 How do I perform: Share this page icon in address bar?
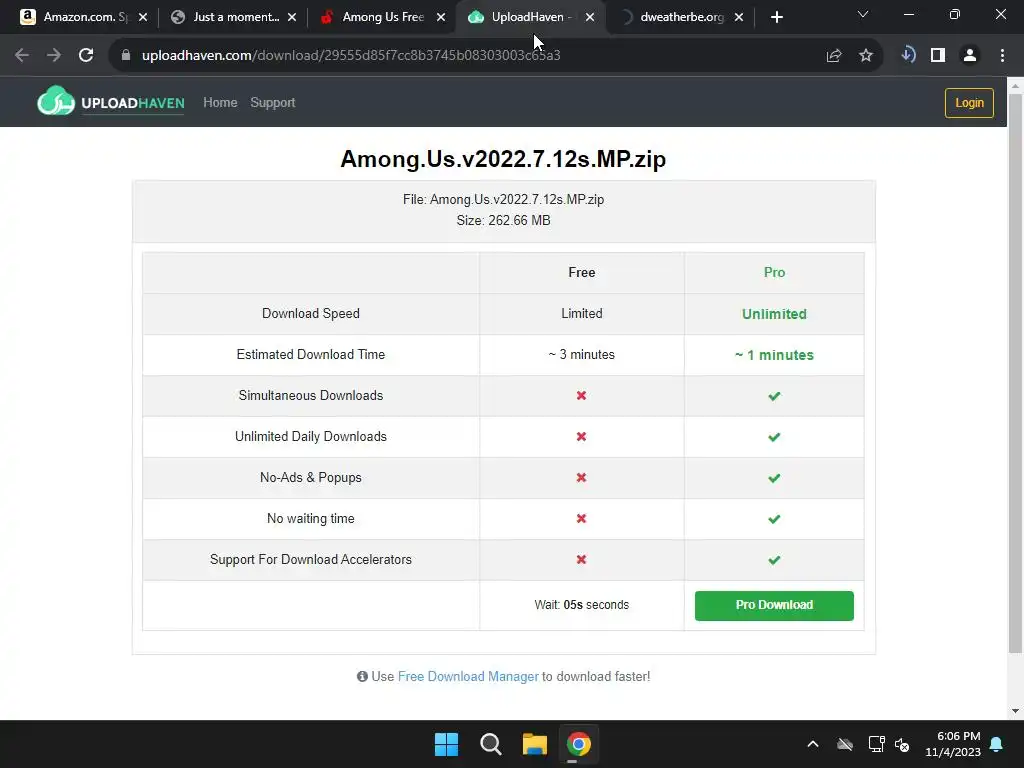(834, 56)
